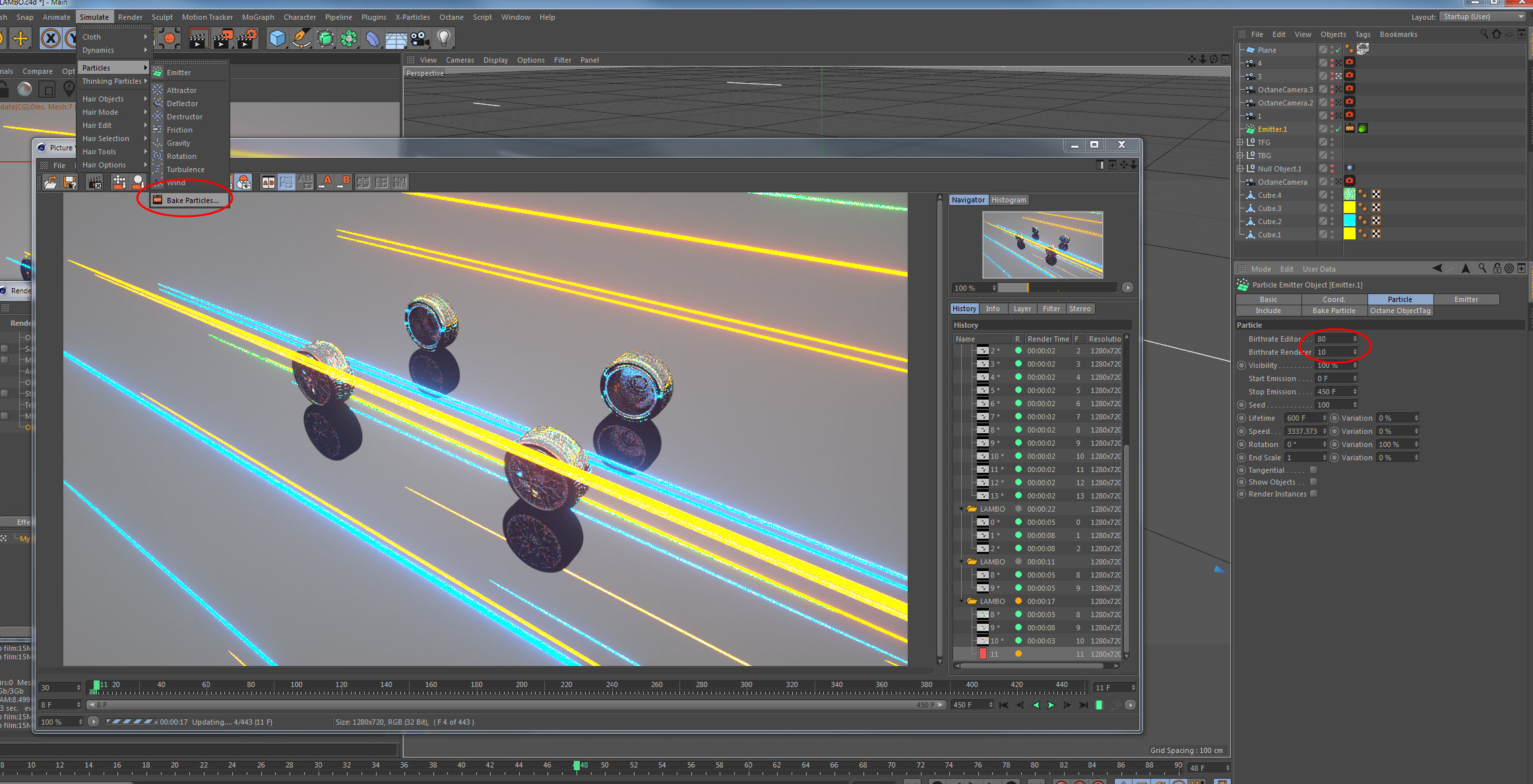Enable Render Instances checkbox
Viewport: 1533px width, 784px height.
click(1313, 494)
